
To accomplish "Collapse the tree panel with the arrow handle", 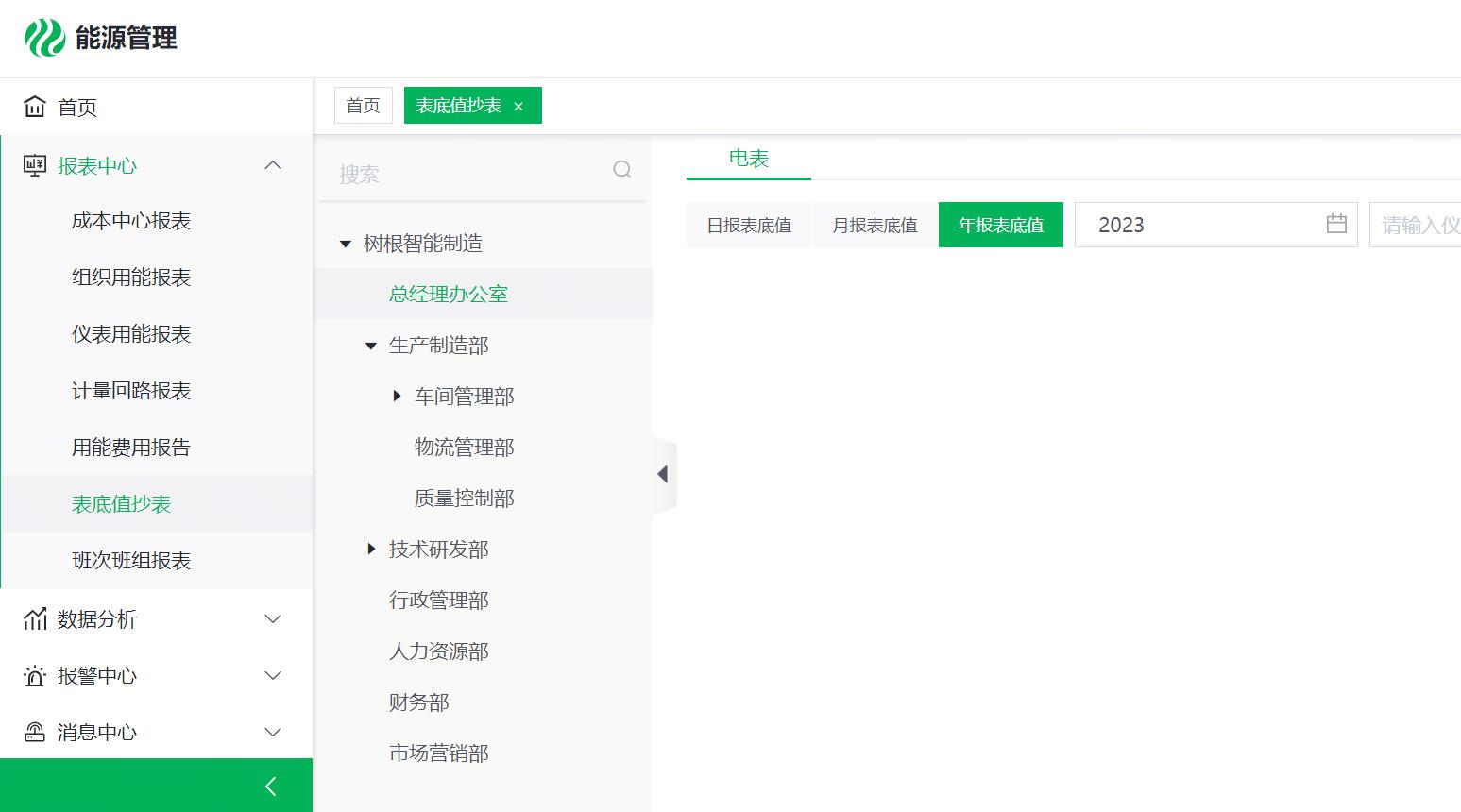I will click(x=664, y=474).
